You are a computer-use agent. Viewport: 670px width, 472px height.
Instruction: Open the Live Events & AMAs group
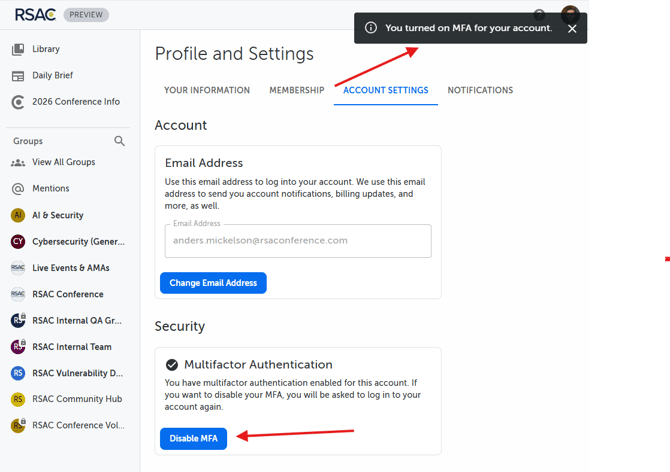coord(70,268)
